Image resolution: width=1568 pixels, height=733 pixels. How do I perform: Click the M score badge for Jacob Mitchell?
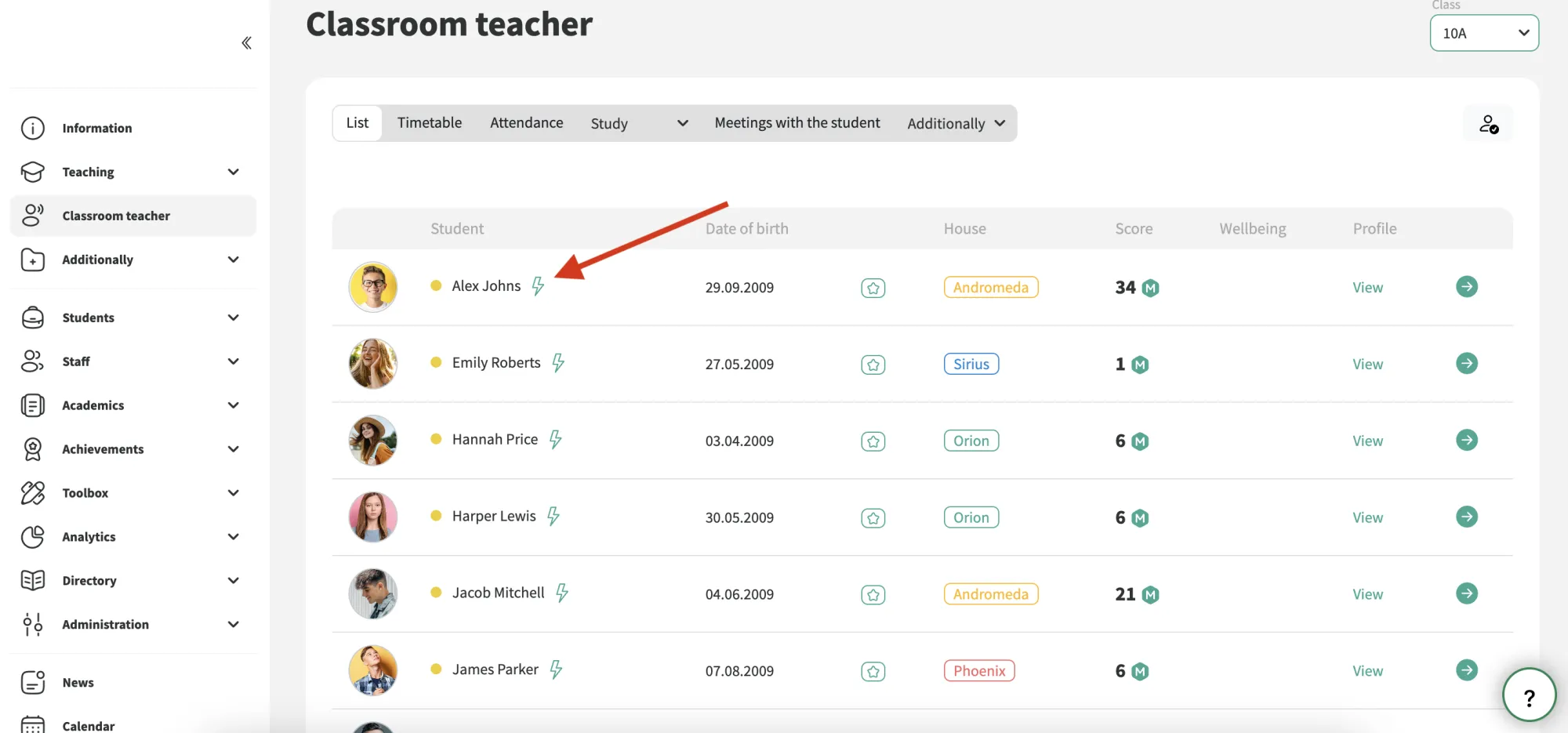[x=1150, y=595]
